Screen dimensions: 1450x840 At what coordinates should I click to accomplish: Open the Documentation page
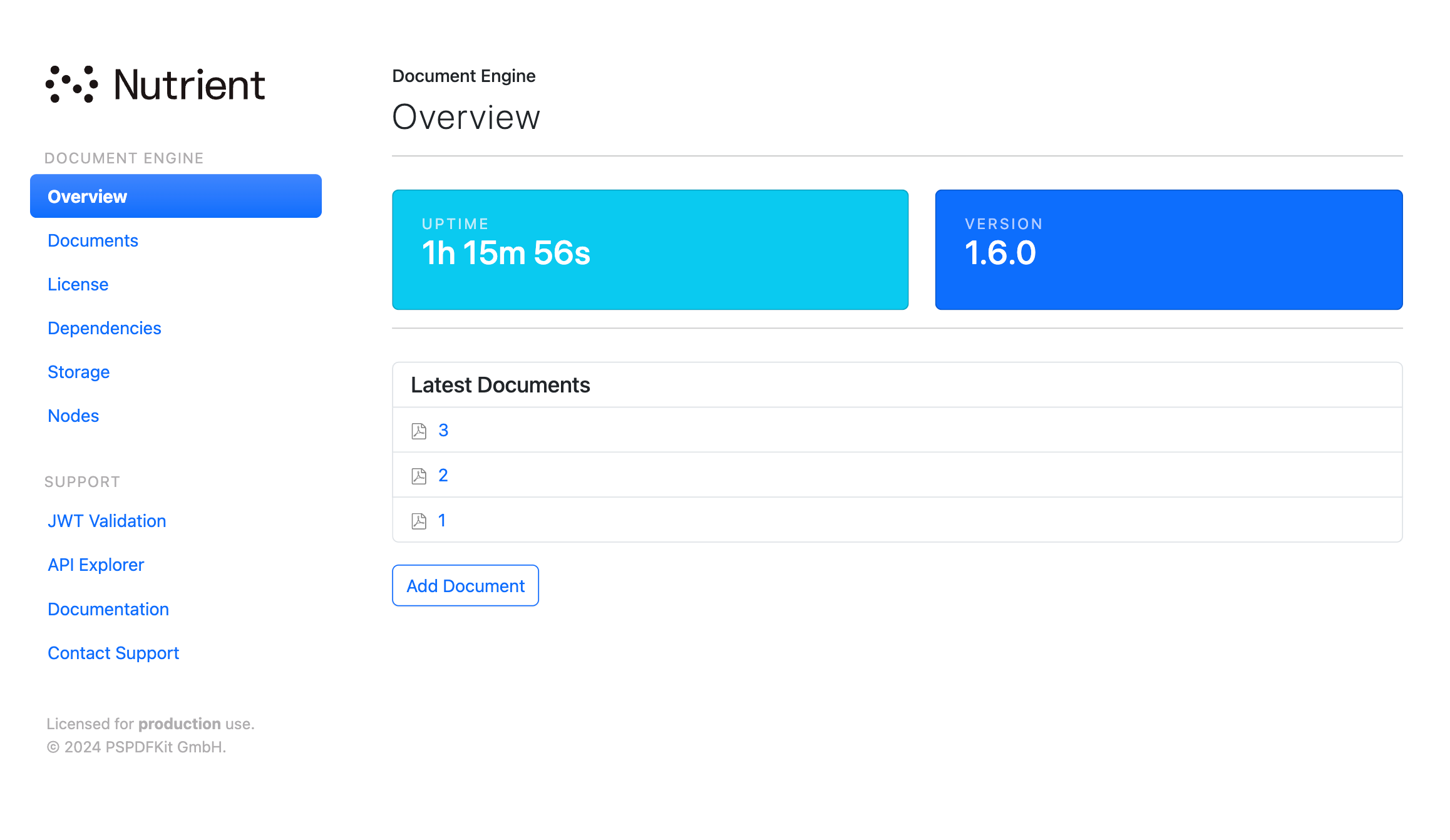point(108,608)
